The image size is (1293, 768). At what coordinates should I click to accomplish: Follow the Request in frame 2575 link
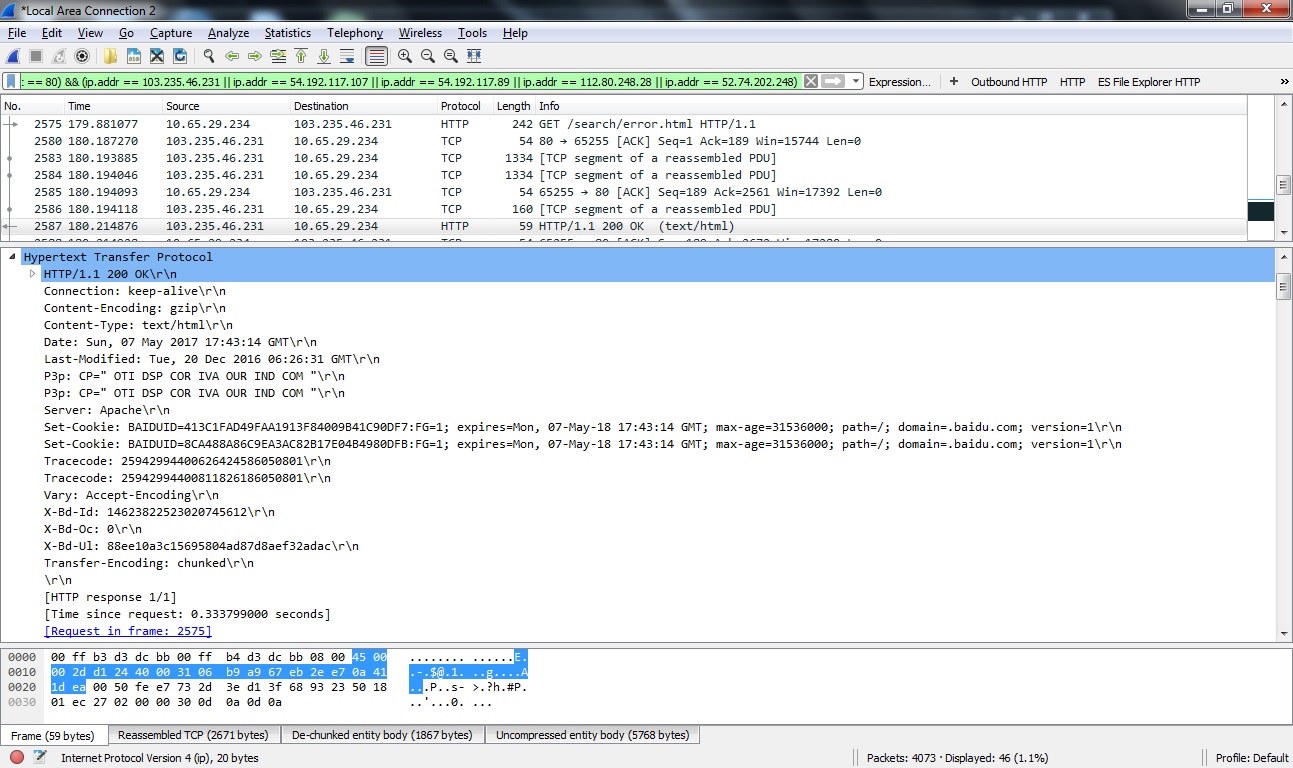click(128, 631)
